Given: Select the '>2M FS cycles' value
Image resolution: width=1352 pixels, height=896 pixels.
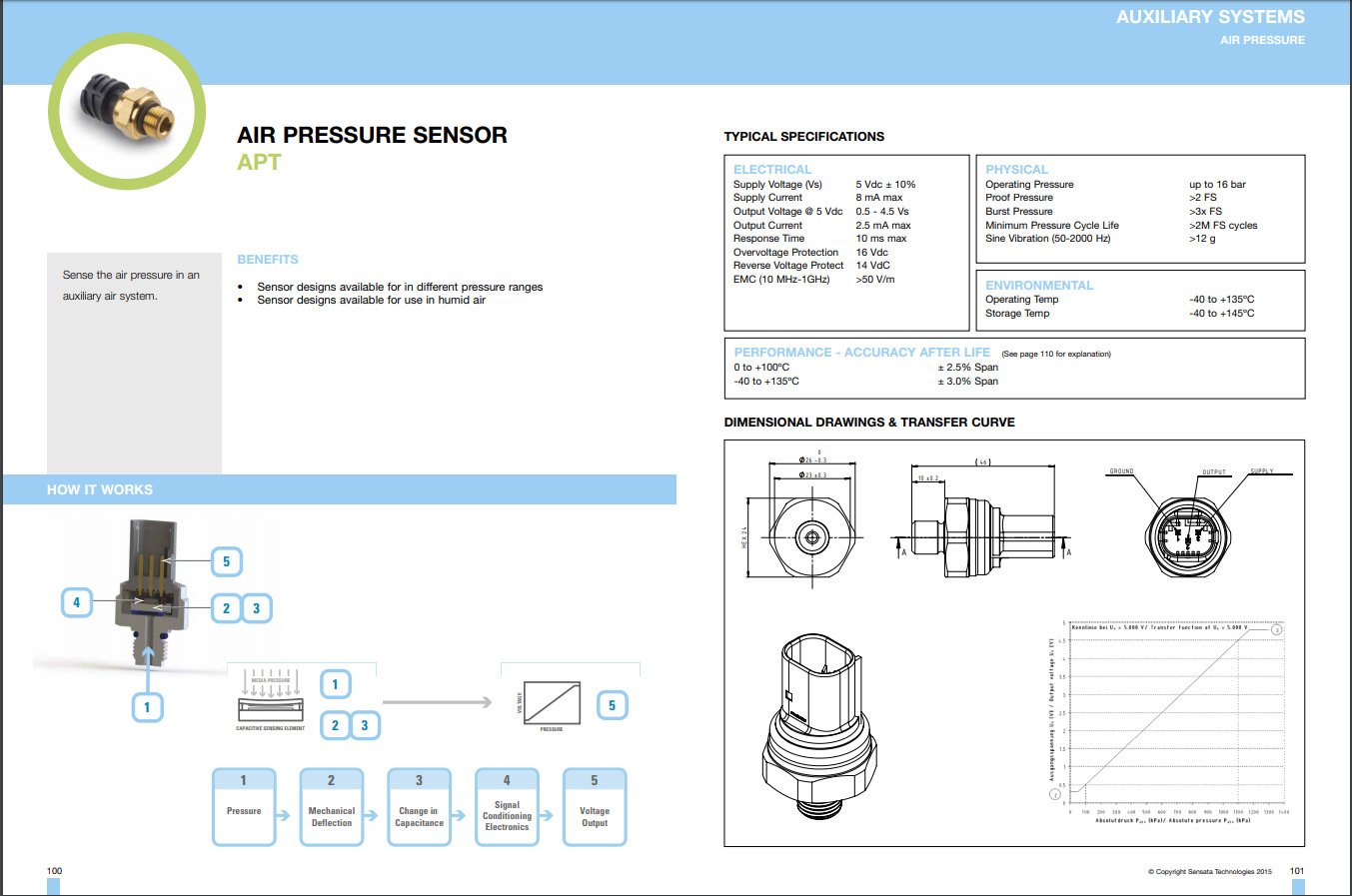Looking at the screenshot, I should click(x=1223, y=226).
